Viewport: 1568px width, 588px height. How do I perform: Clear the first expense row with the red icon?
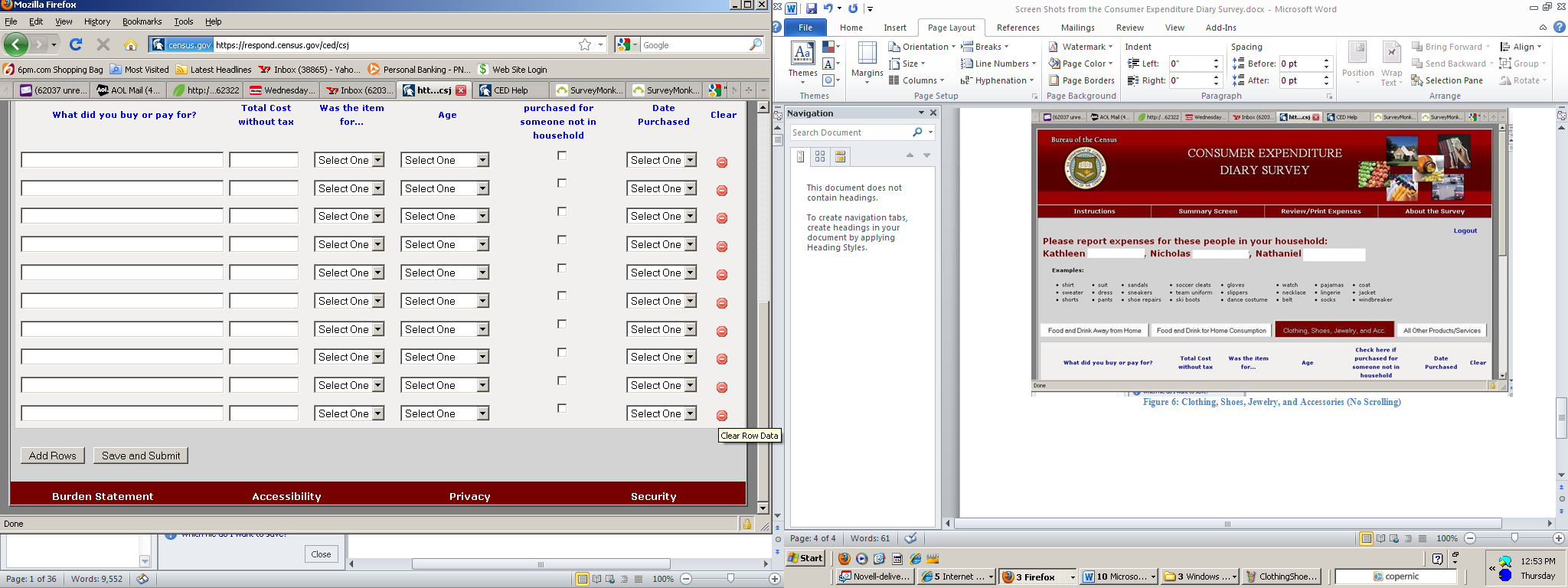click(x=721, y=162)
